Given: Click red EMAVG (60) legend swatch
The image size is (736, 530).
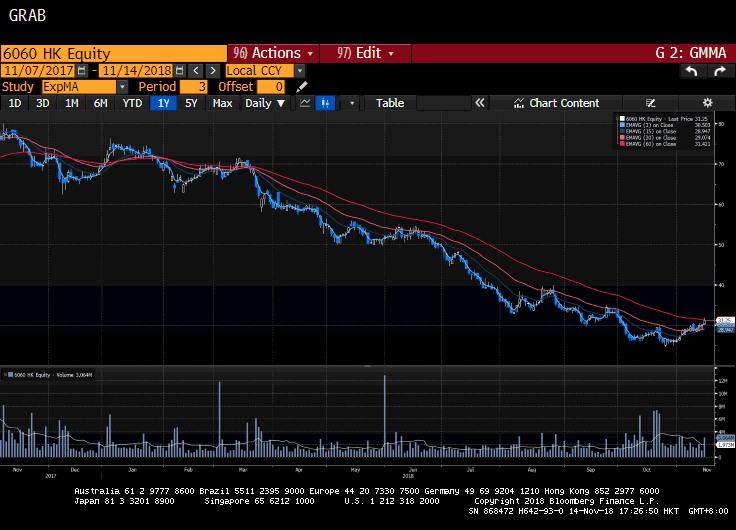Looking at the screenshot, I should (622, 144).
